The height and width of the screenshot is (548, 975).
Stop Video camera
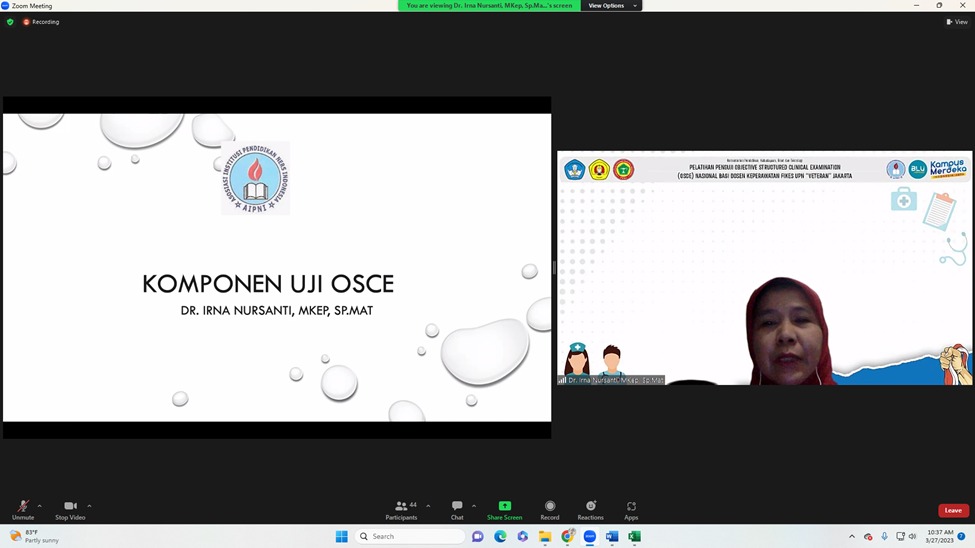pyautogui.click(x=70, y=509)
